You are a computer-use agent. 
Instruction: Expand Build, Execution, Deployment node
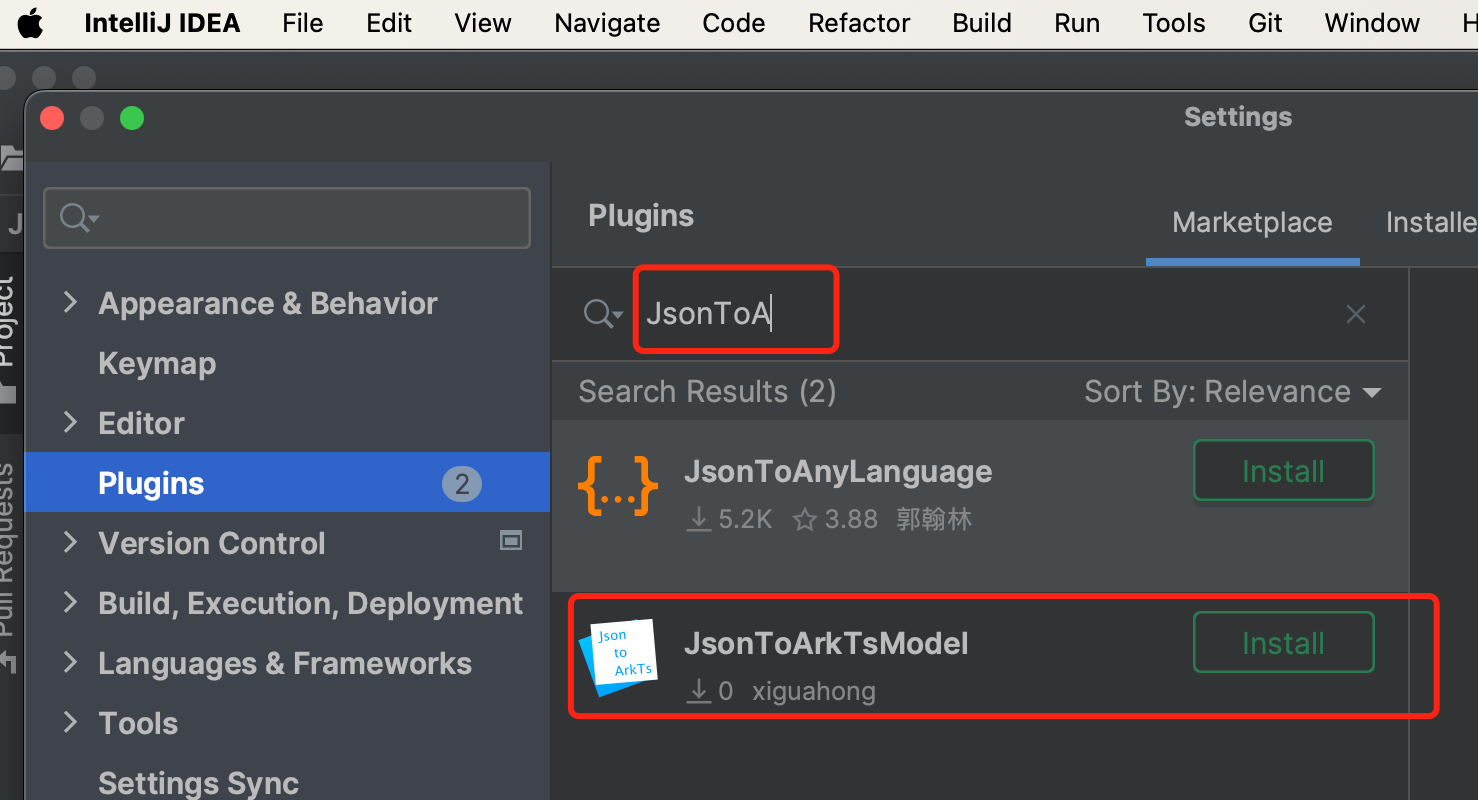pyautogui.click(x=70, y=603)
